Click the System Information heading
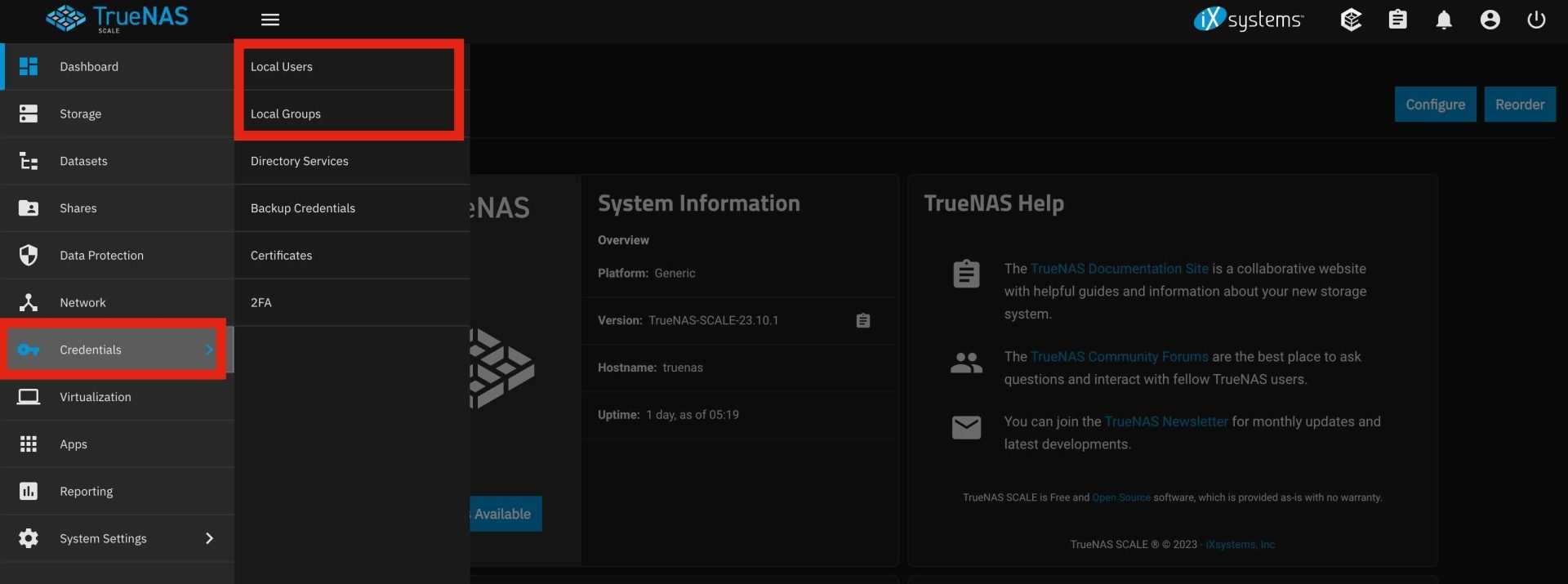Screen dimensions: 1568x584 [699, 203]
